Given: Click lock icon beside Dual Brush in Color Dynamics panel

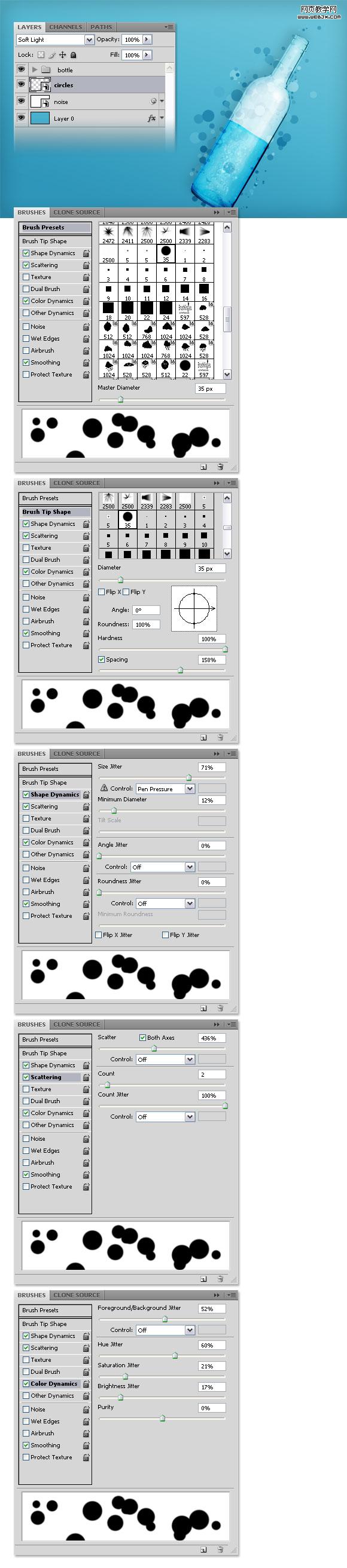Looking at the screenshot, I should [x=86, y=1371].
